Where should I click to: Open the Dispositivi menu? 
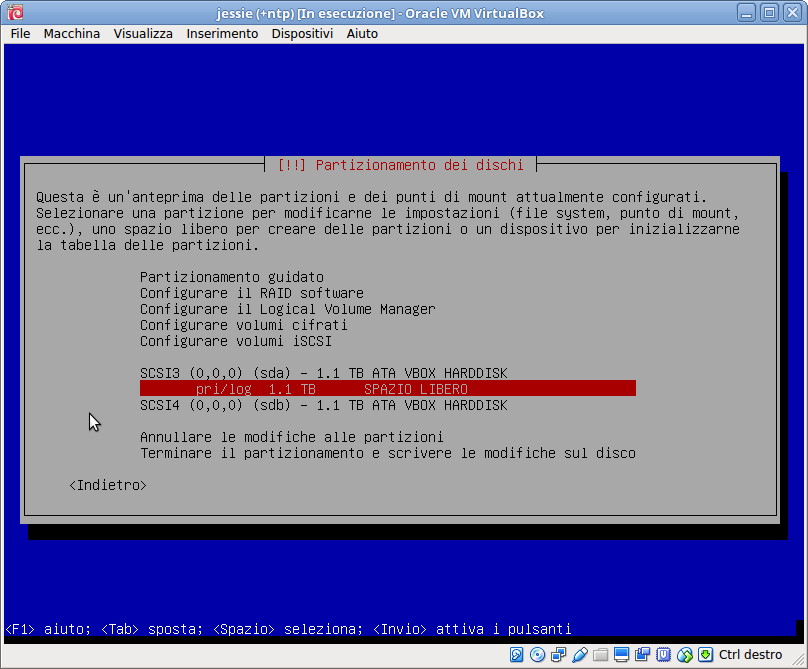point(302,34)
